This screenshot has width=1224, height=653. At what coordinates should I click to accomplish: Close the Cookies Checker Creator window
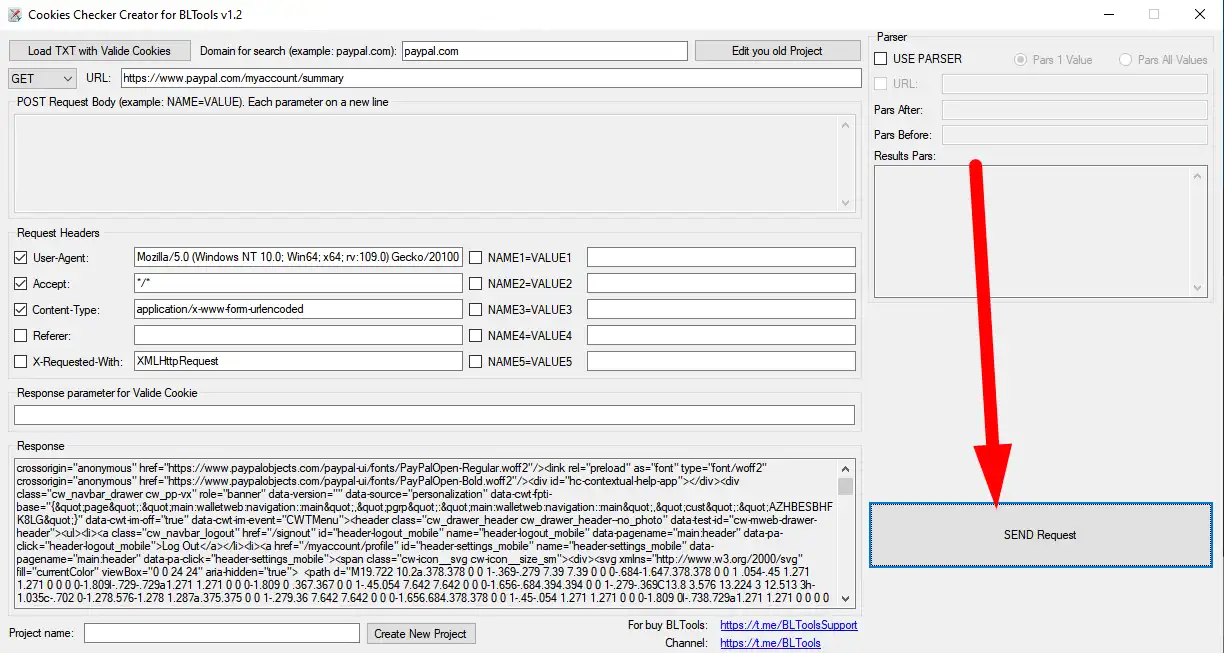1200,15
